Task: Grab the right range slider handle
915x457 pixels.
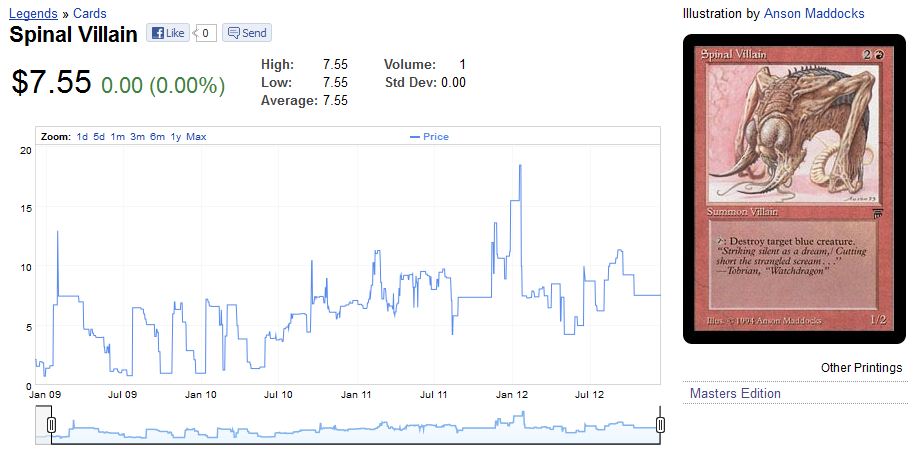Action: point(660,426)
